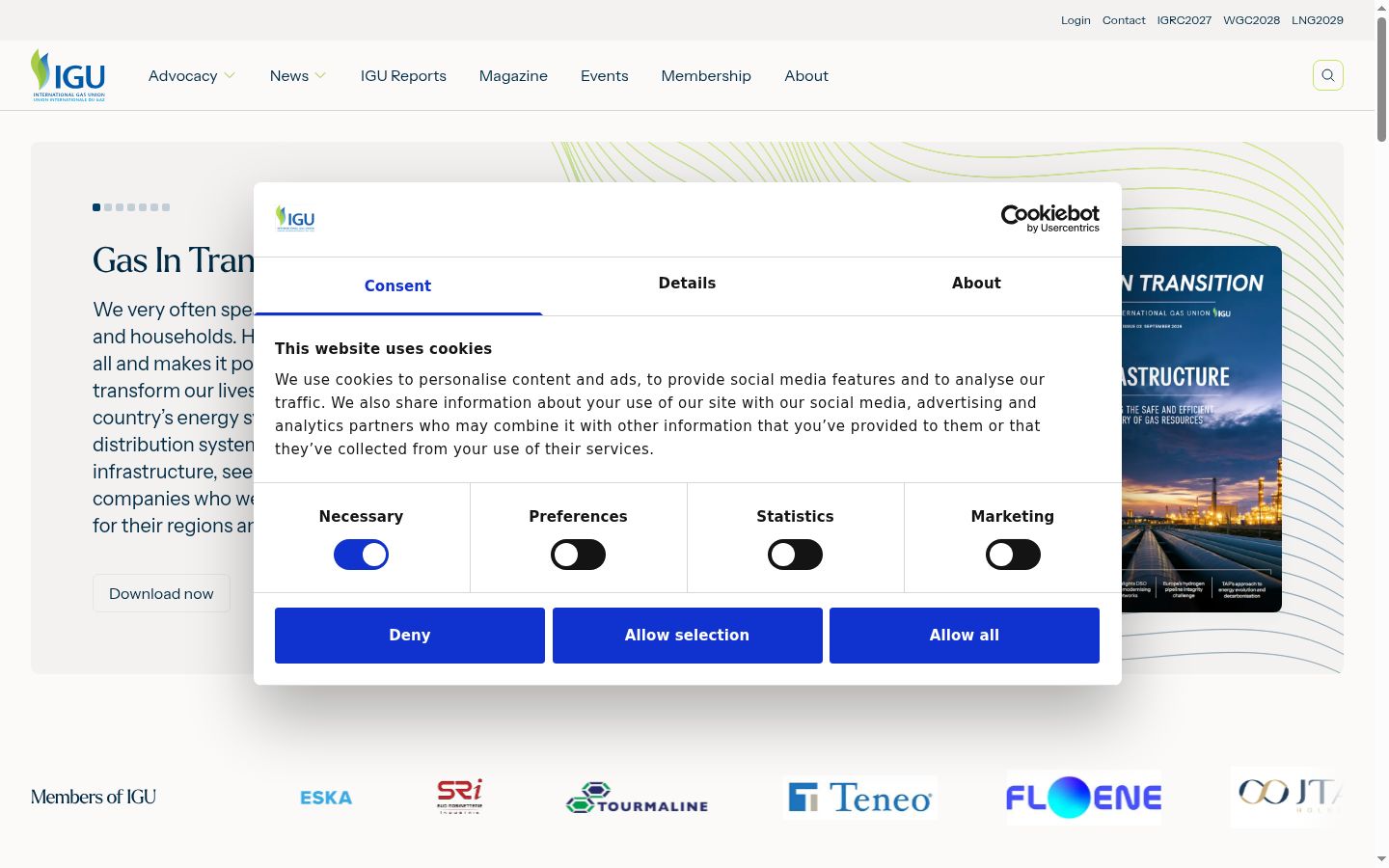Image resolution: width=1389 pixels, height=868 pixels.
Task: Open the IGRC2027 link
Action: (x=1185, y=20)
